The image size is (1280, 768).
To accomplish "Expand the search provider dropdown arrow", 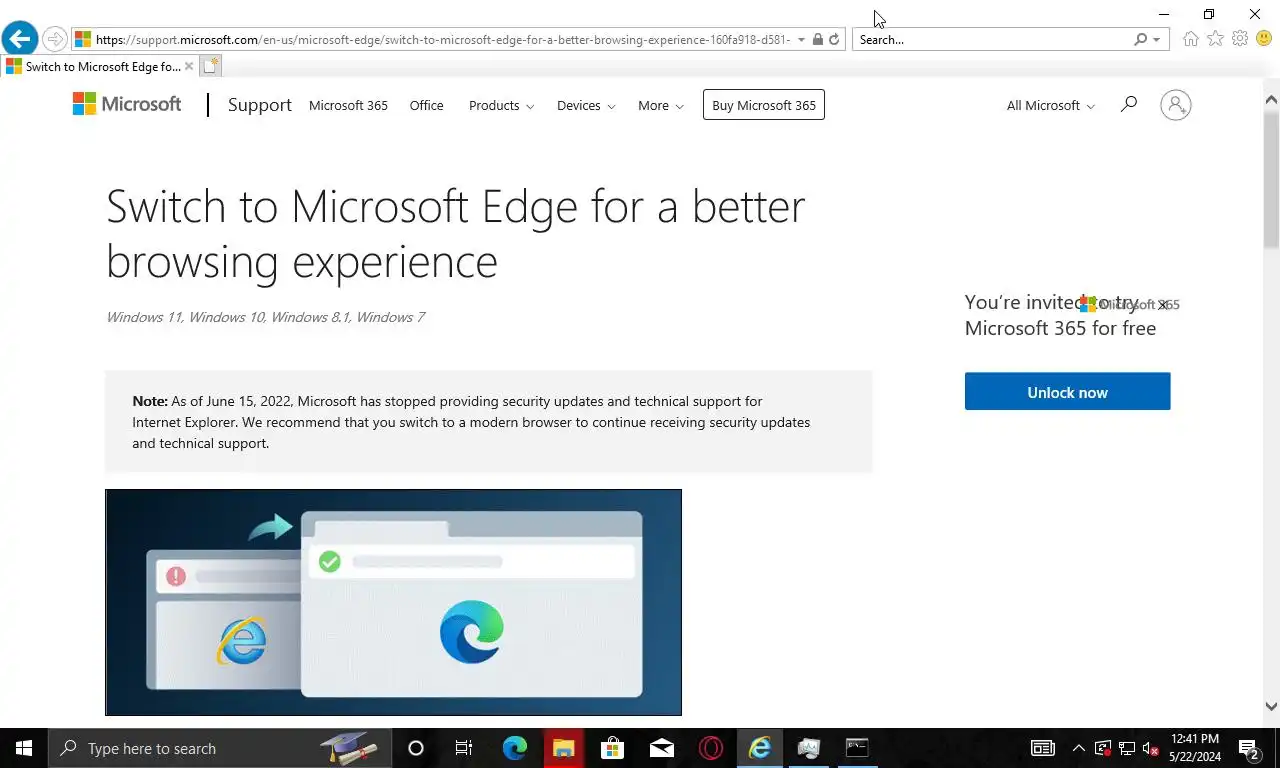I will (1157, 40).
